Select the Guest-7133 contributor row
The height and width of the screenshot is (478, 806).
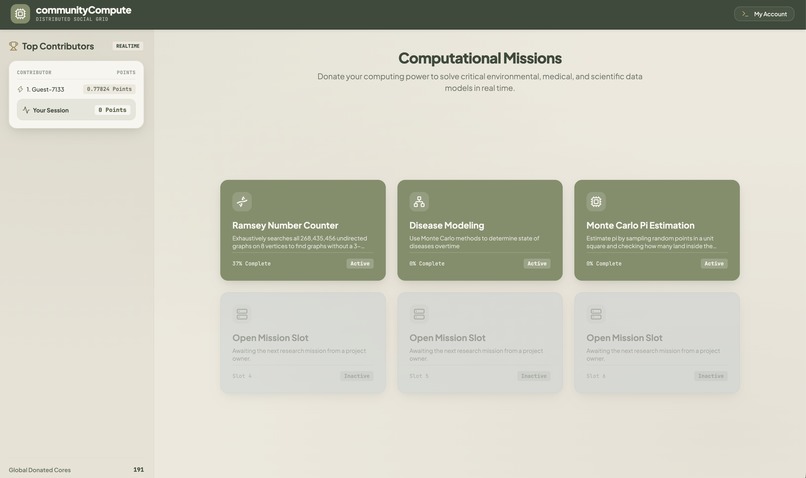tap(76, 89)
